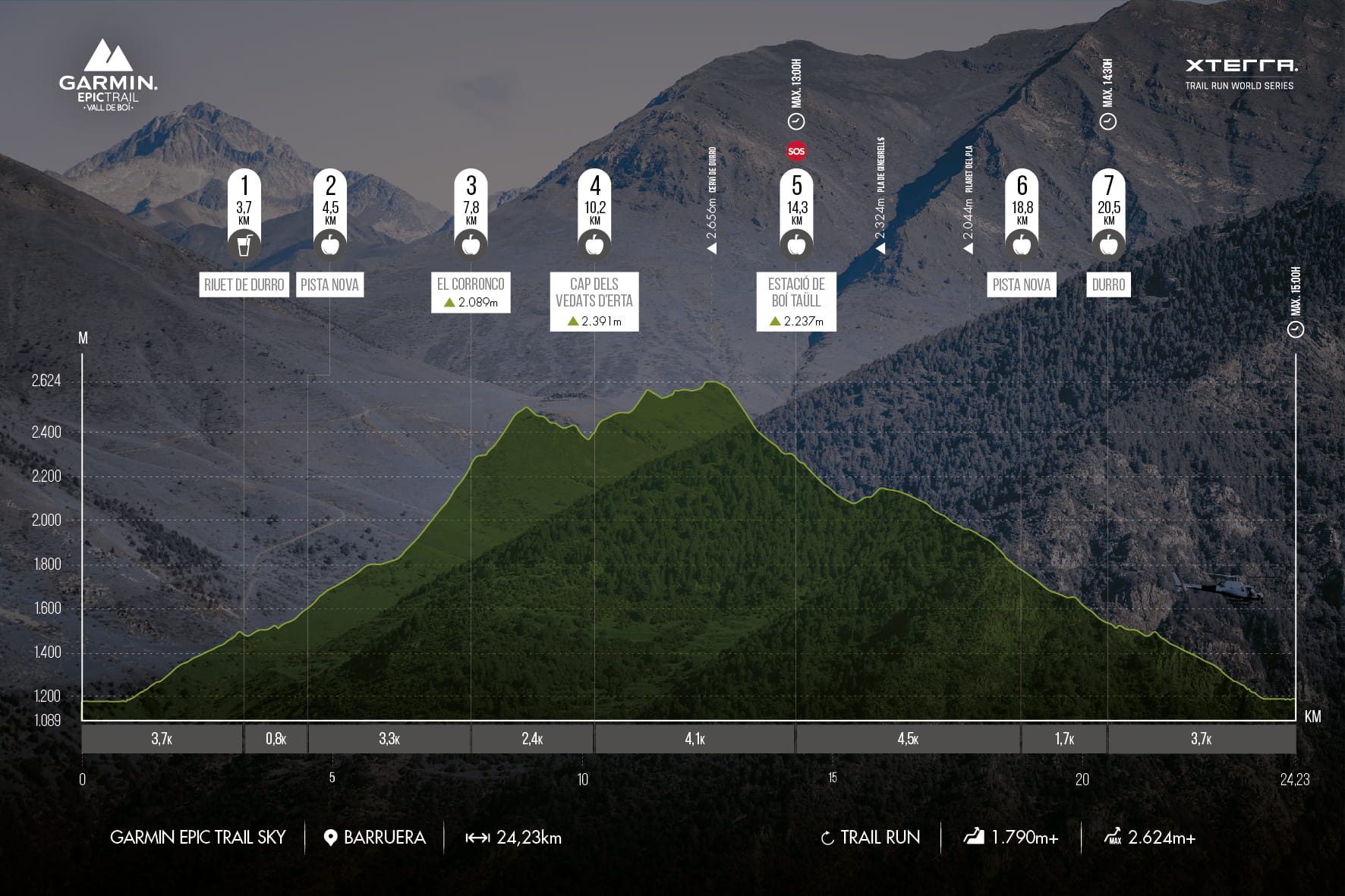Click the Garmin Epic Trail logo
1345x896 pixels.
(x=108, y=76)
